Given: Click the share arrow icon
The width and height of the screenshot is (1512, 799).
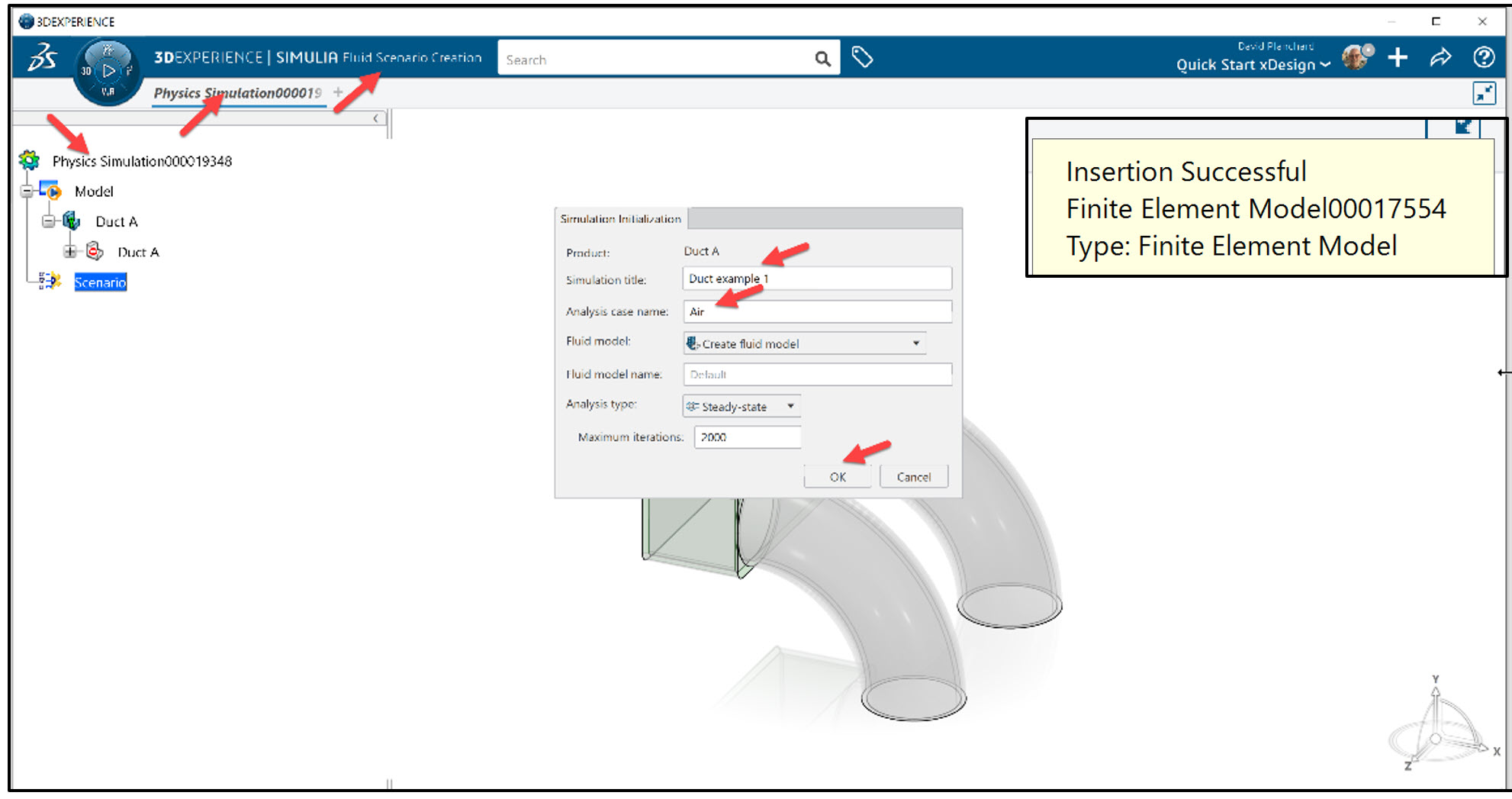Looking at the screenshot, I should pyautogui.click(x=1441, y=57).
